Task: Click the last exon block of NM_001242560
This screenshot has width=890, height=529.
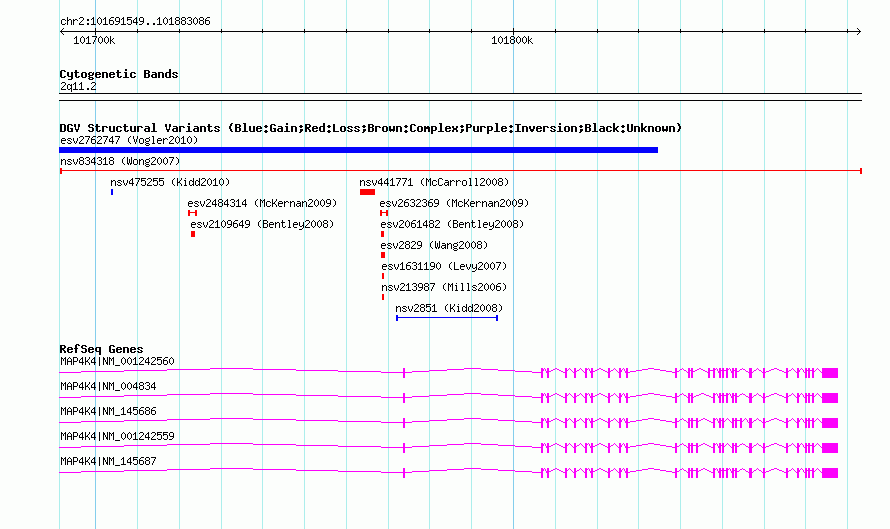Action: 830,373
